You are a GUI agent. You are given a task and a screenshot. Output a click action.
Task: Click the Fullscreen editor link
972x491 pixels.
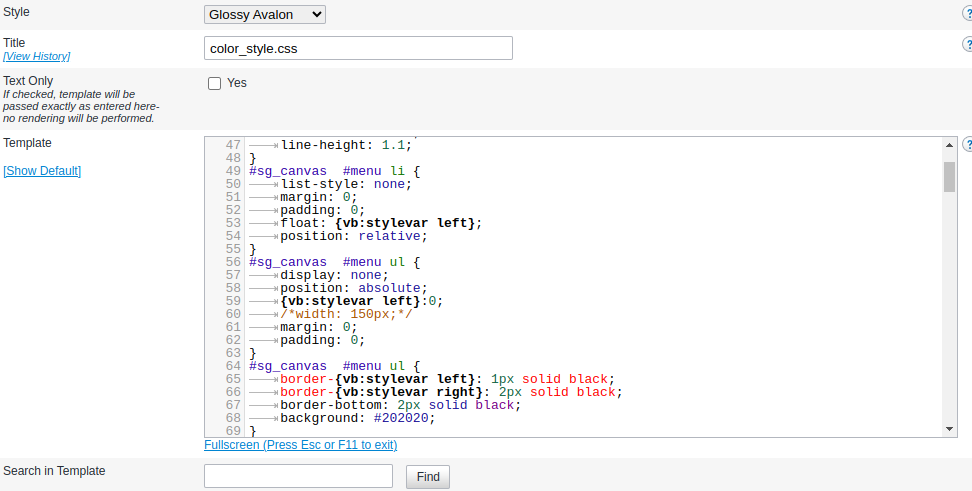click(301, 445)
